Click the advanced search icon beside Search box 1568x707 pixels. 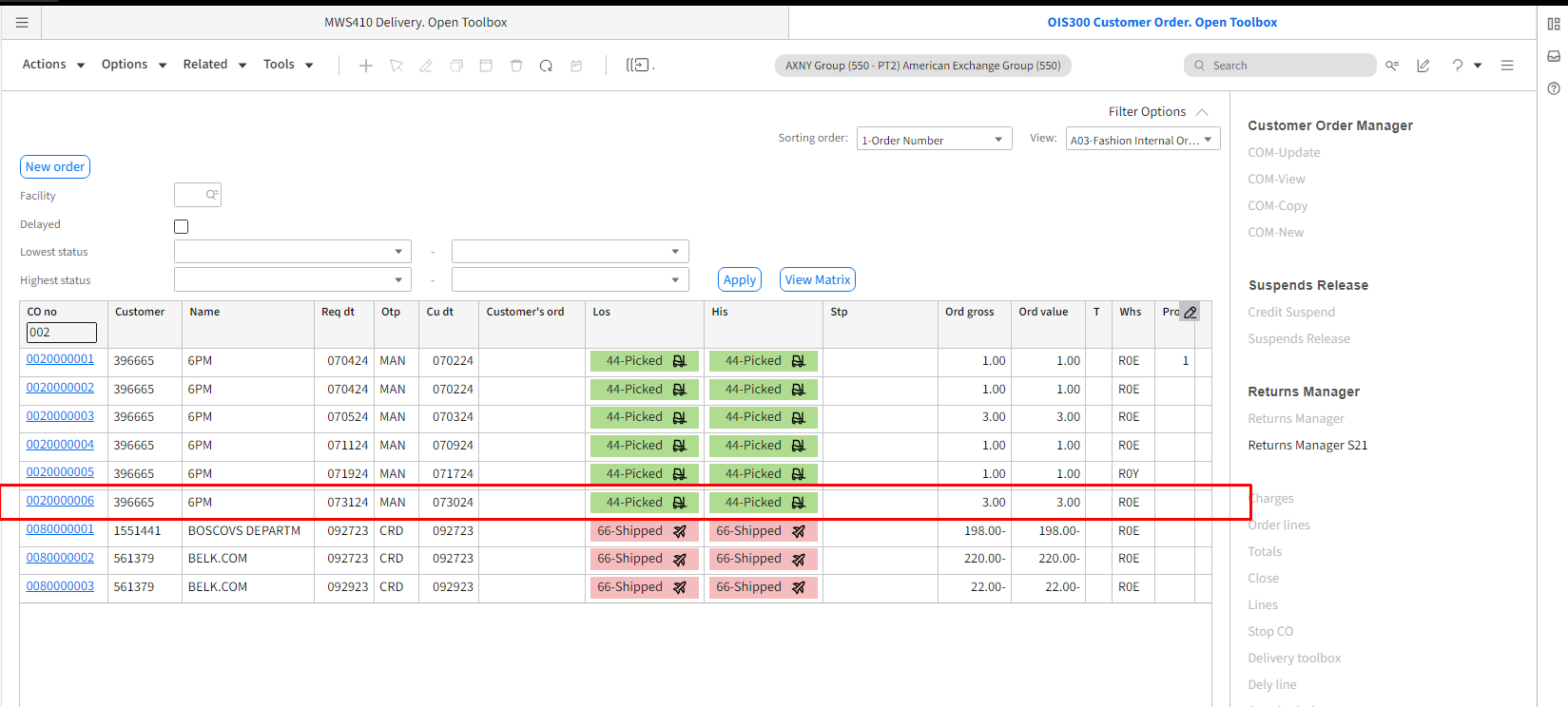(1392, 66)
